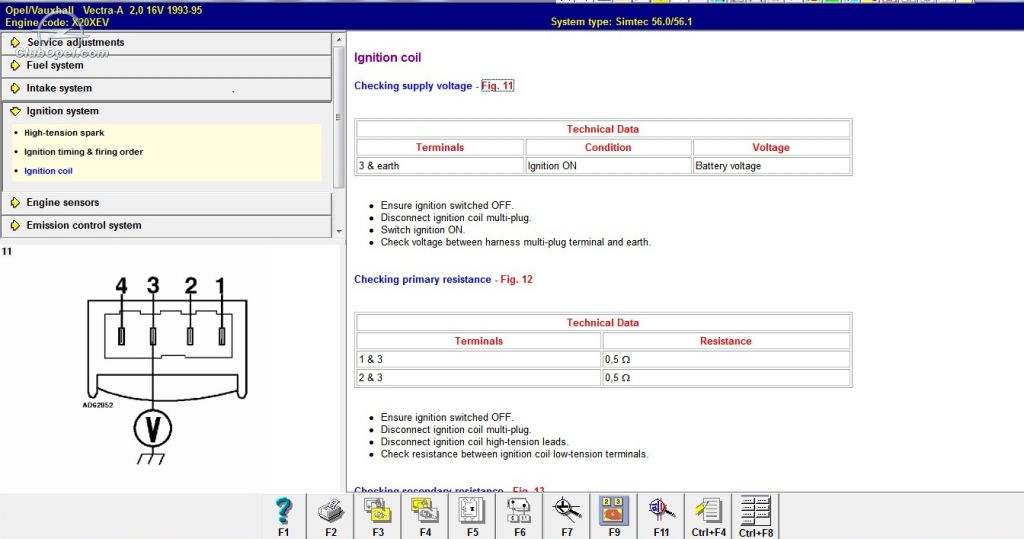Click the 'Ignition coil' page title
This screenshot has height=539, width=1024.
[x=387, y=57]
